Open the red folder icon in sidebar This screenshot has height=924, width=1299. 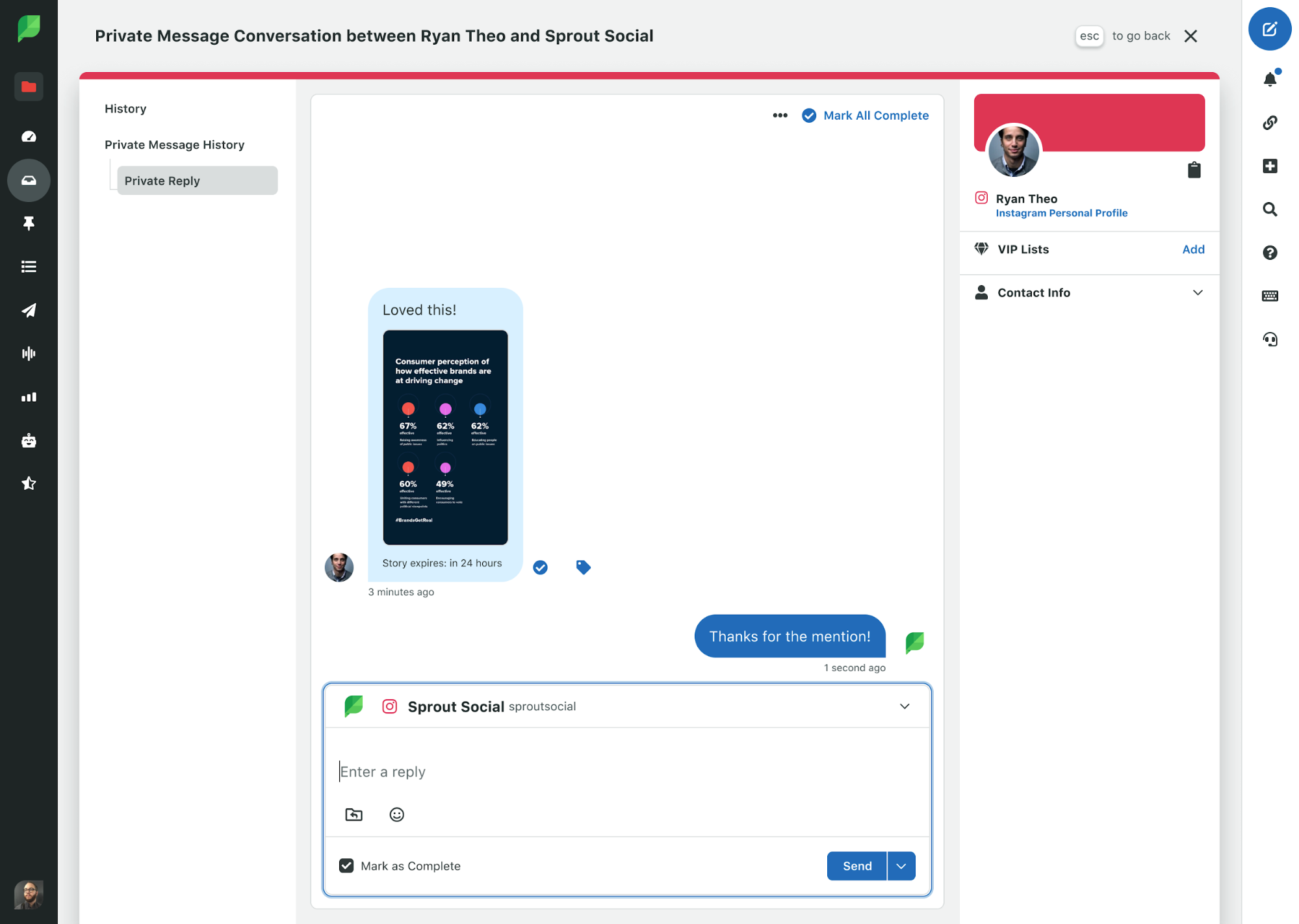29,86
